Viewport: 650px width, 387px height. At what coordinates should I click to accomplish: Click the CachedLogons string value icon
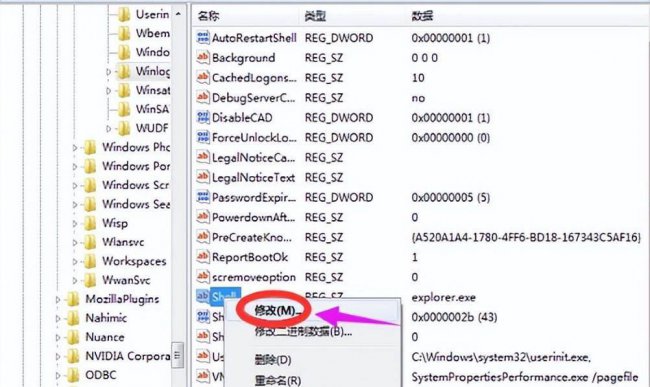pos(203,77)
